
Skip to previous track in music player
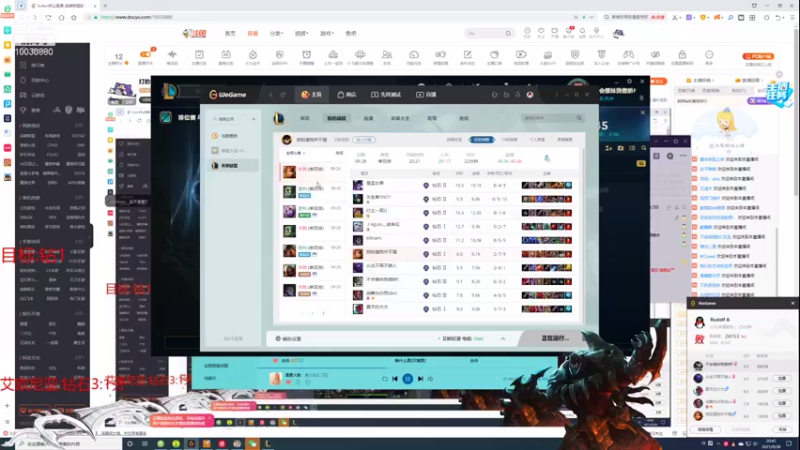click(x=395, y=379)
